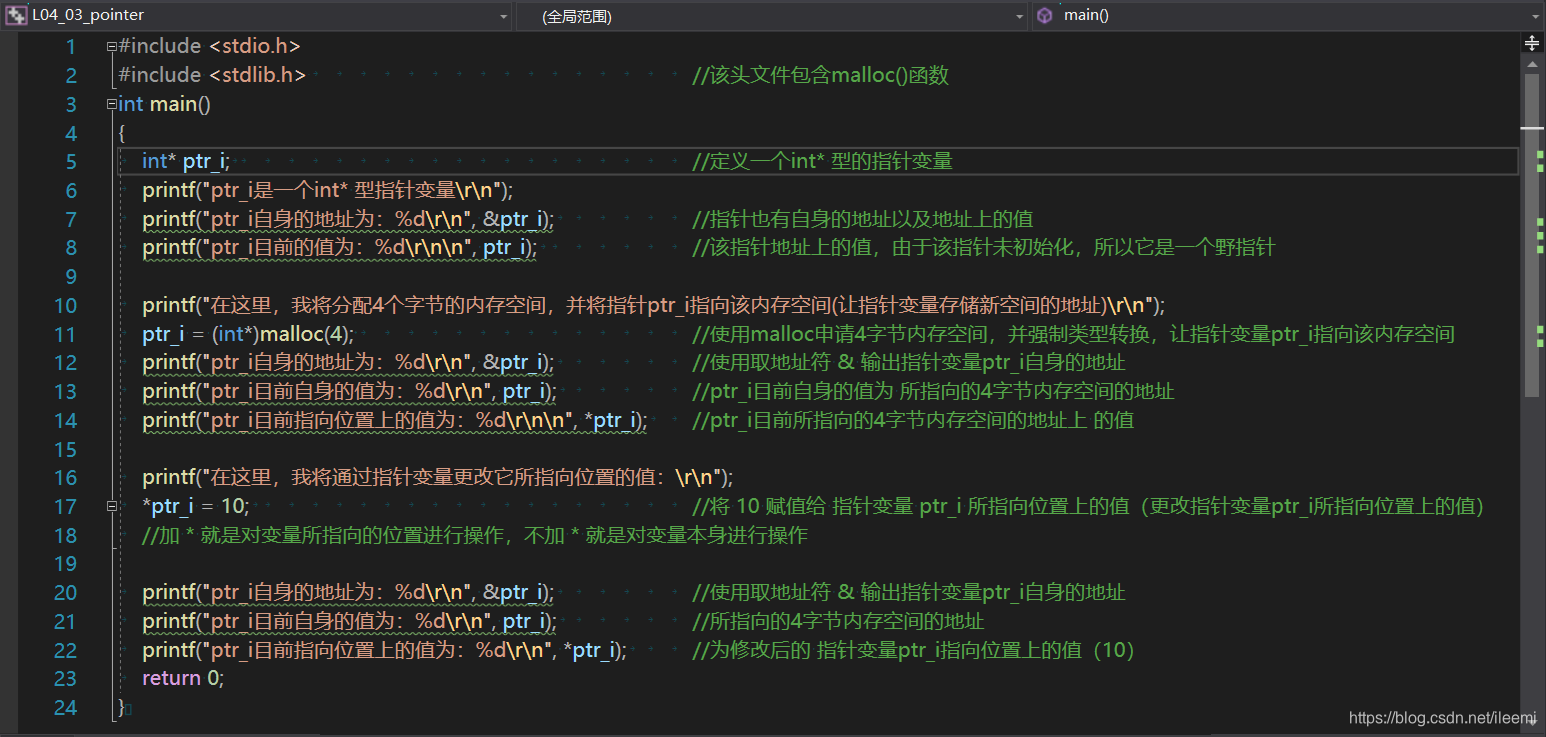Screen dimensions: 1546x737
Task: Click the vertical scrollbar thumb
Action: [x=1532, y=235]
